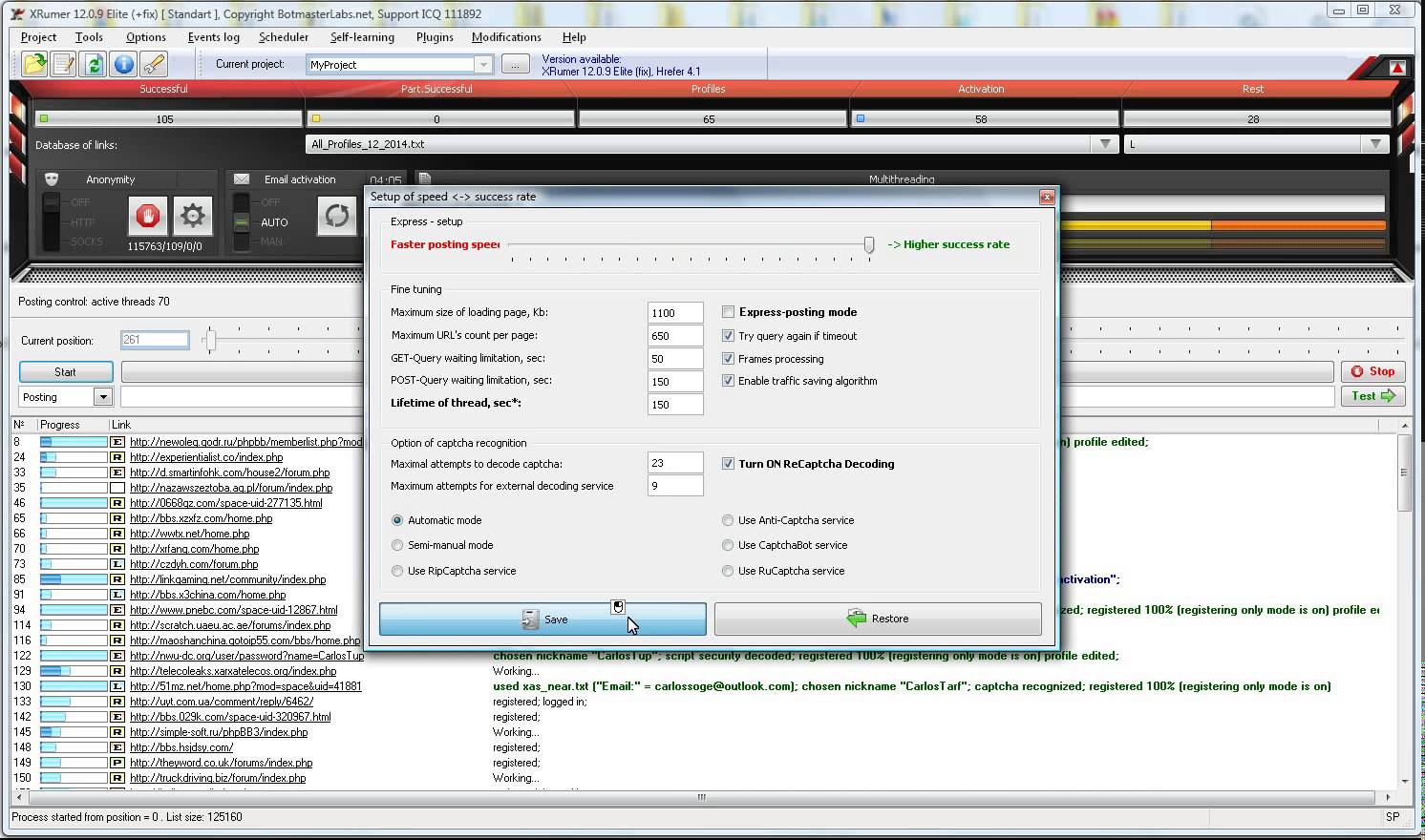Image resolution: width=1425 pixels, height=840 pixels.
Task: Expand the Current project dropdown
Action: (x=483, y=65)
